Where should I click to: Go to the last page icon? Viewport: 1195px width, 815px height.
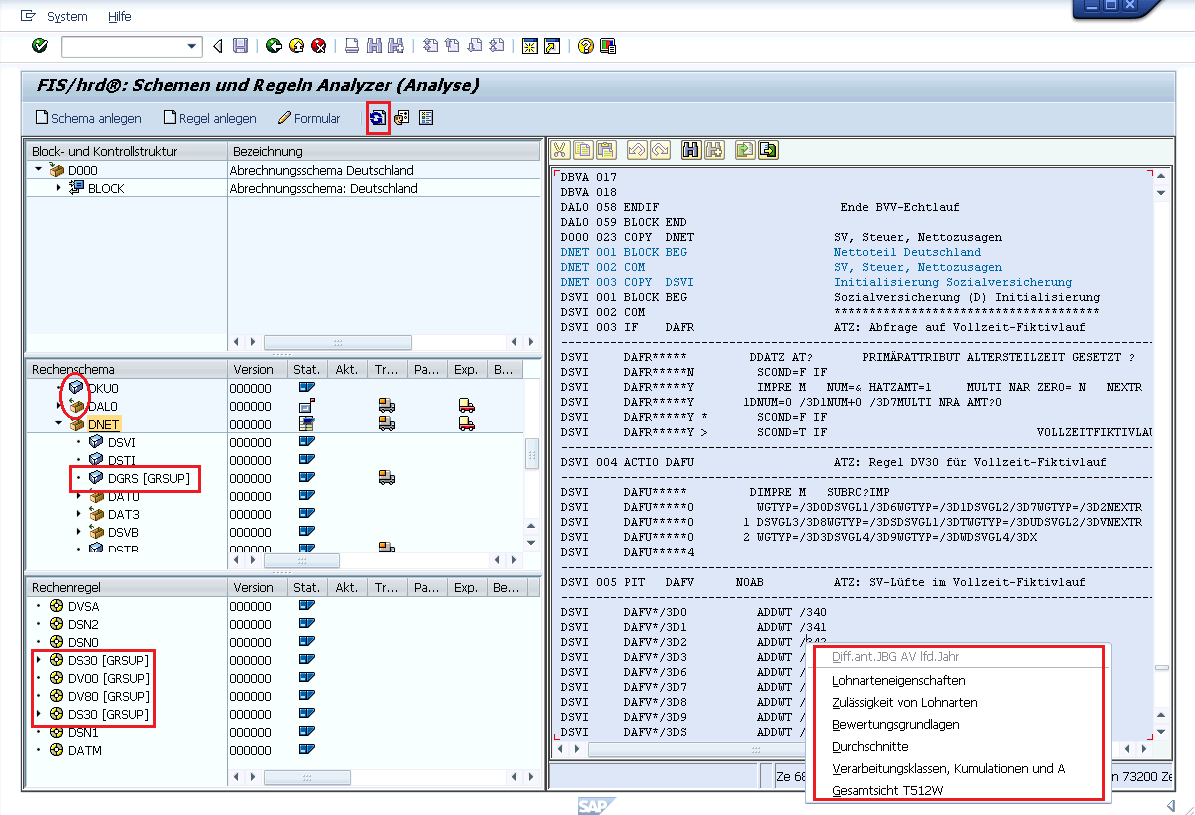point(497,47)
